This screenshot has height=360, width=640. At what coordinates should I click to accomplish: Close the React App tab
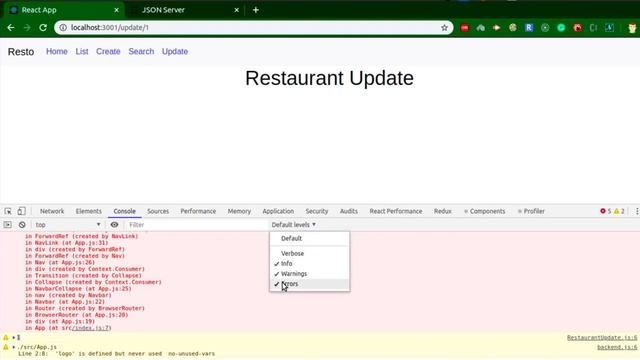116,10
